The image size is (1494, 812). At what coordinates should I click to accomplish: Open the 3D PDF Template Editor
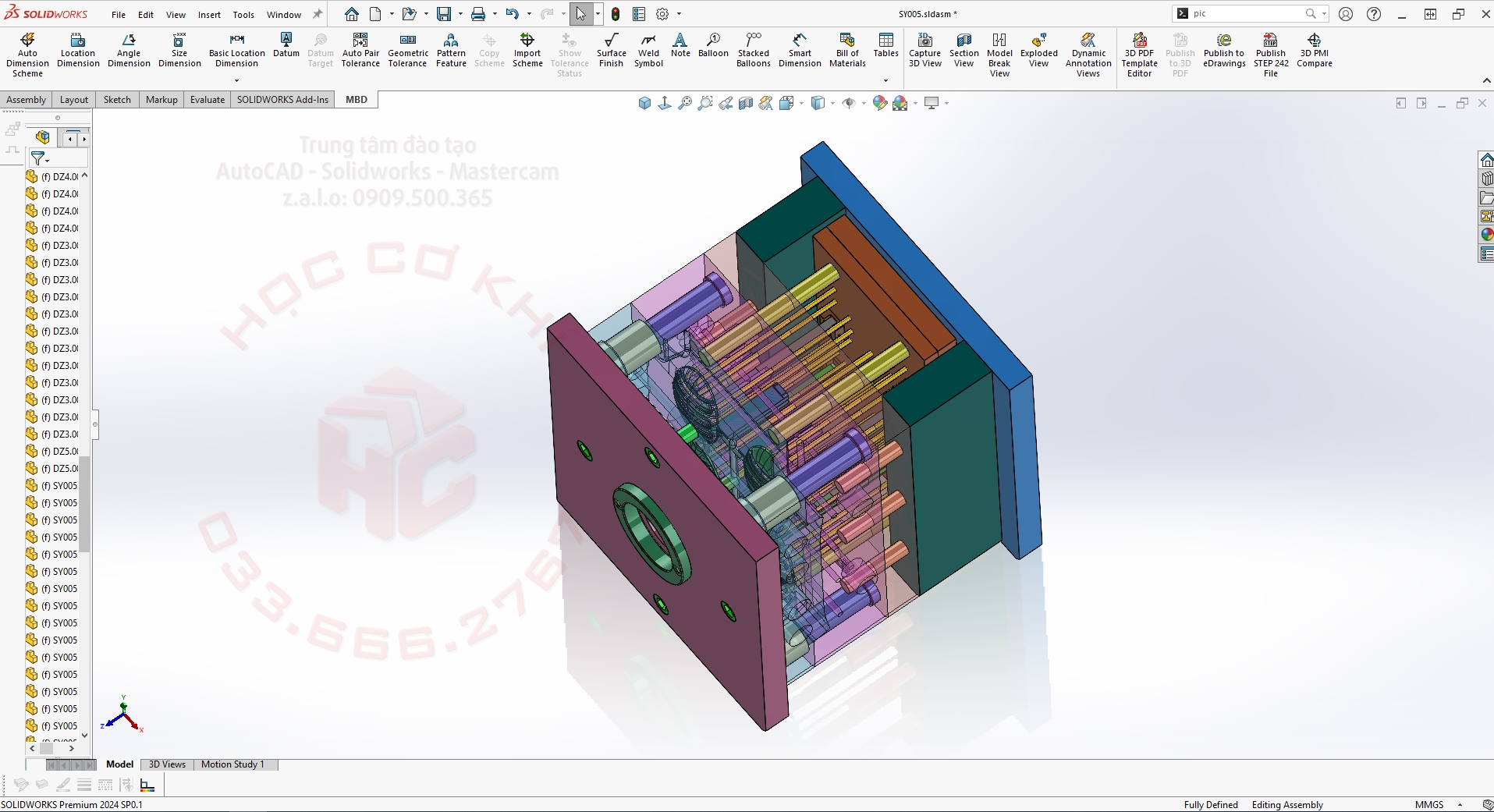click(1139, 55)
